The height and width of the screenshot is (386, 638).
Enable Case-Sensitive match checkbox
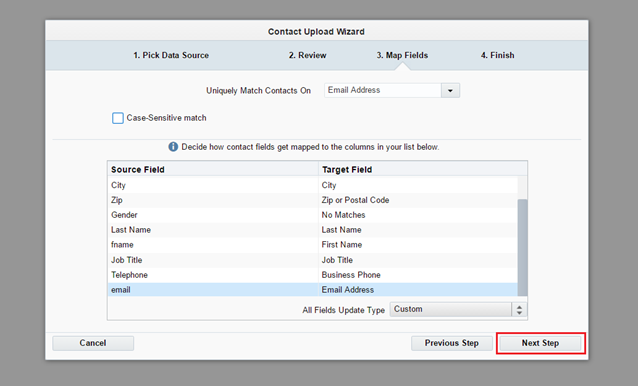(118, 118)
